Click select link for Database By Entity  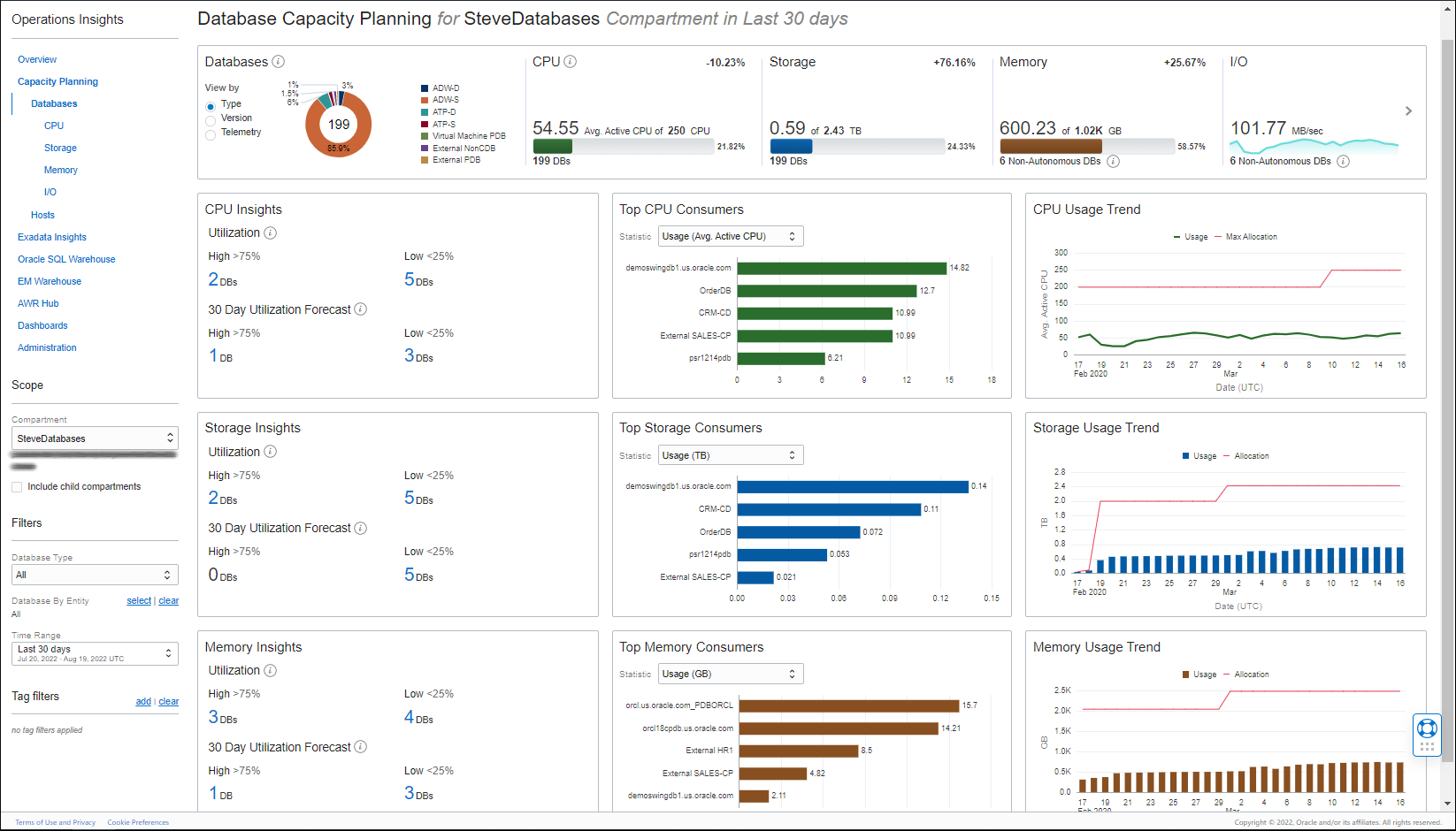139,601
